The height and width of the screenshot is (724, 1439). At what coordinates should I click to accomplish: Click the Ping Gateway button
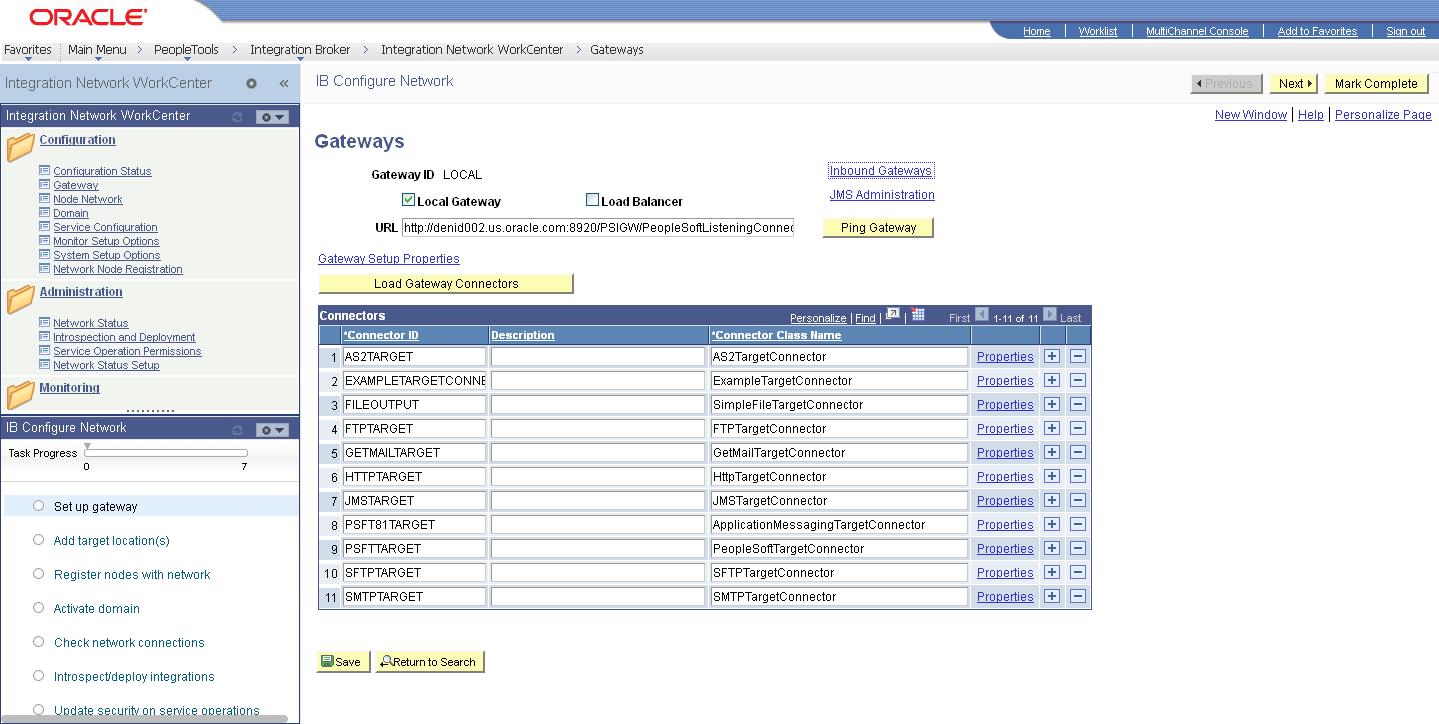click(x=877, y=227)
